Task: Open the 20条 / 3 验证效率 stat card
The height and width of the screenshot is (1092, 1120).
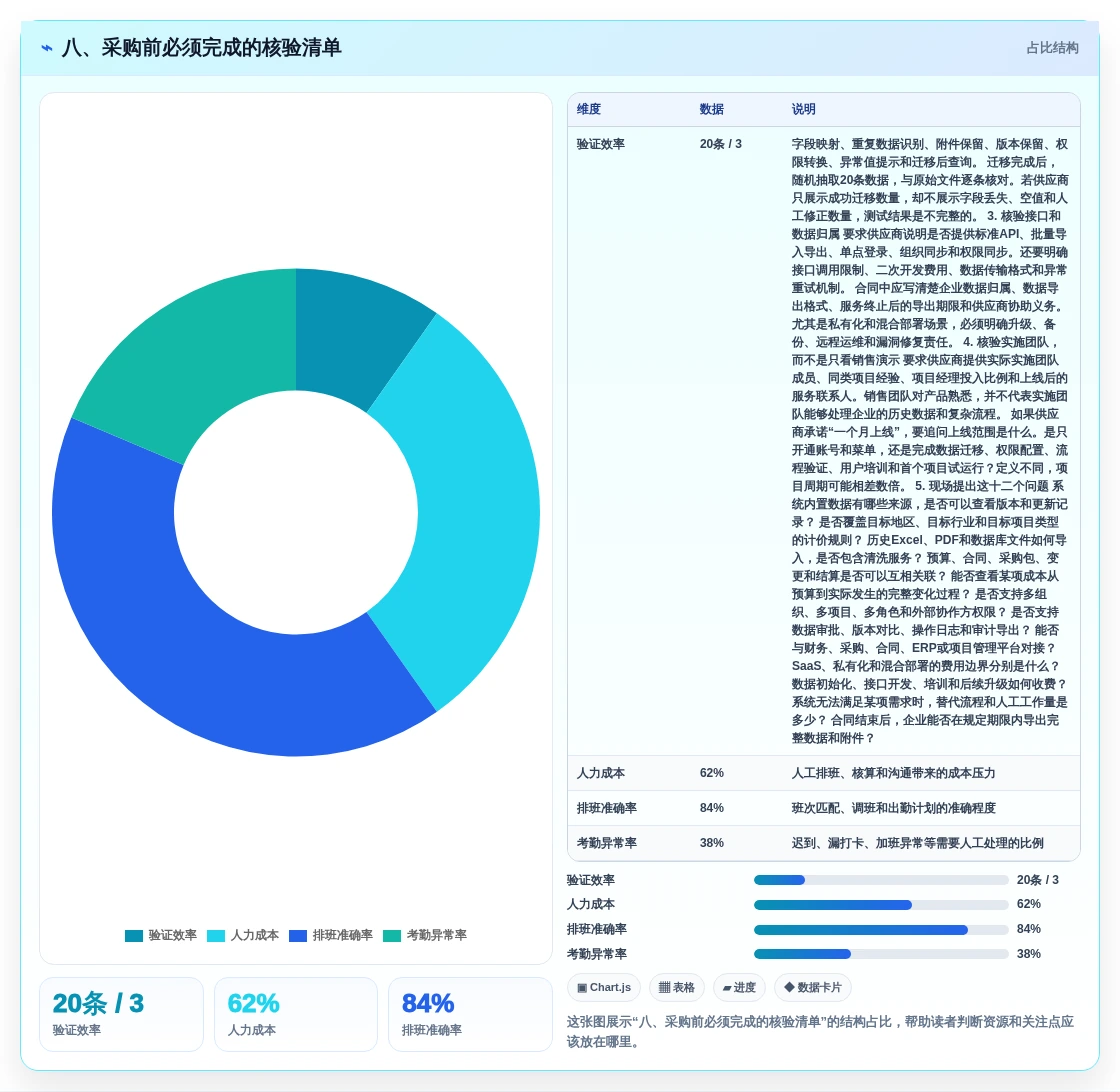Action: 121,1015
